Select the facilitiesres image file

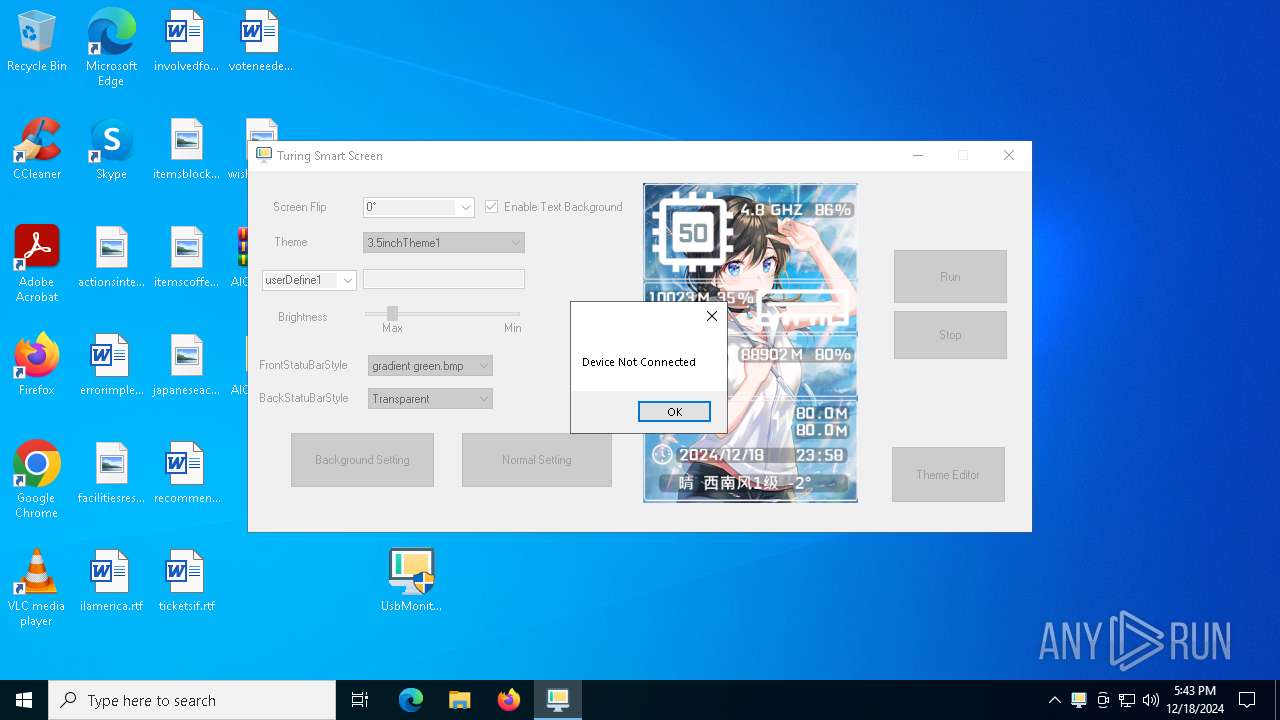click(111, 473)
